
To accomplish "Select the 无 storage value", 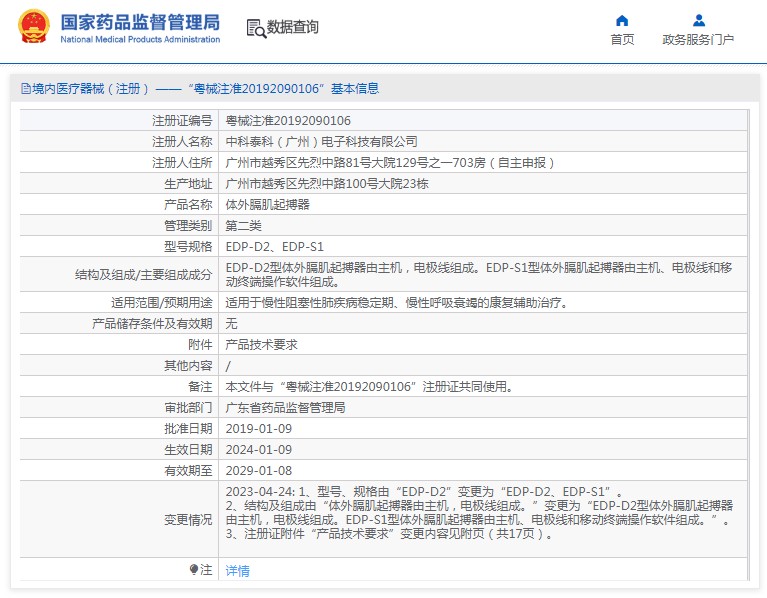I will click(231, 324).
